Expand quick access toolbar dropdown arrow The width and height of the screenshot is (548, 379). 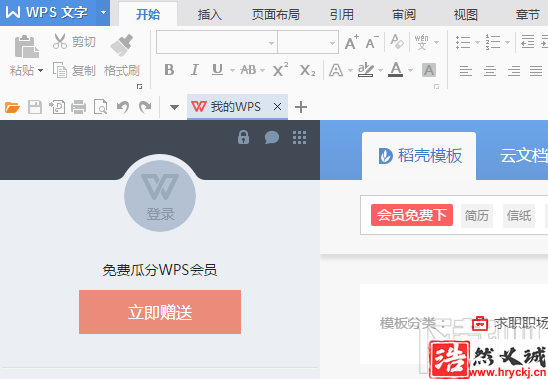[174, 107]
